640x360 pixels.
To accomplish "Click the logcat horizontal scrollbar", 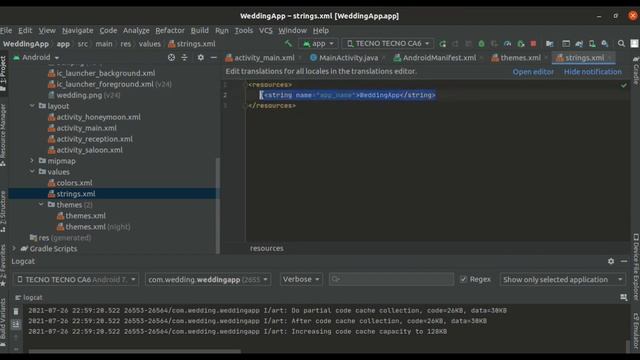I will click(x=135, y=350).
